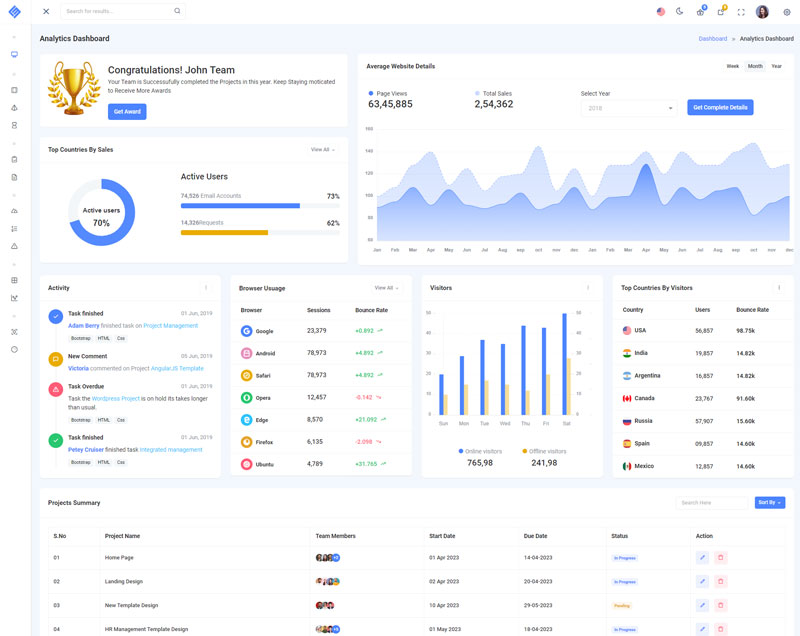Screen dimensions: 800x636
Task: Open View All dropdown in Browser Usage
Action: pyautogui.click(x=386, y=288)
